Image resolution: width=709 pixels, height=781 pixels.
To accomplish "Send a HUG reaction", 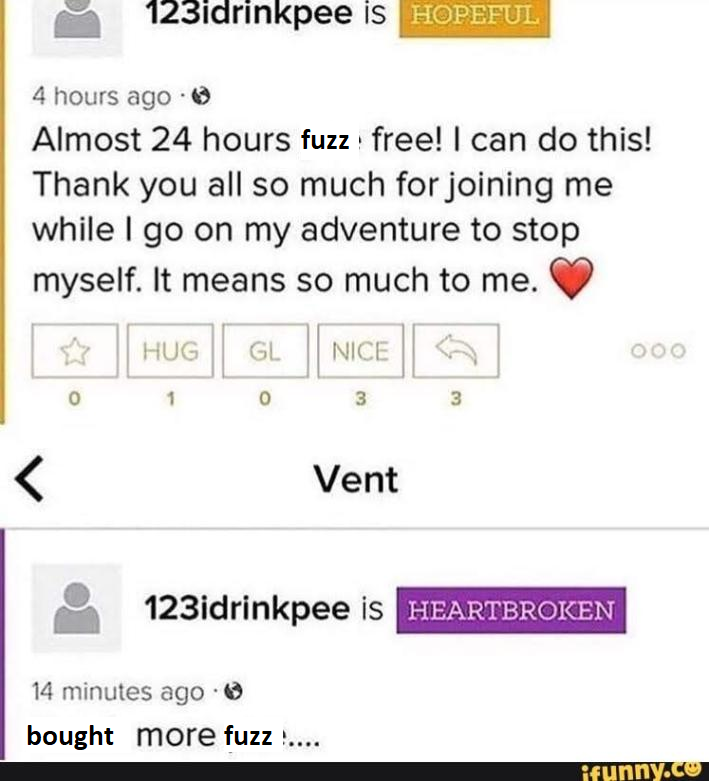I will (x=170, y=351).
